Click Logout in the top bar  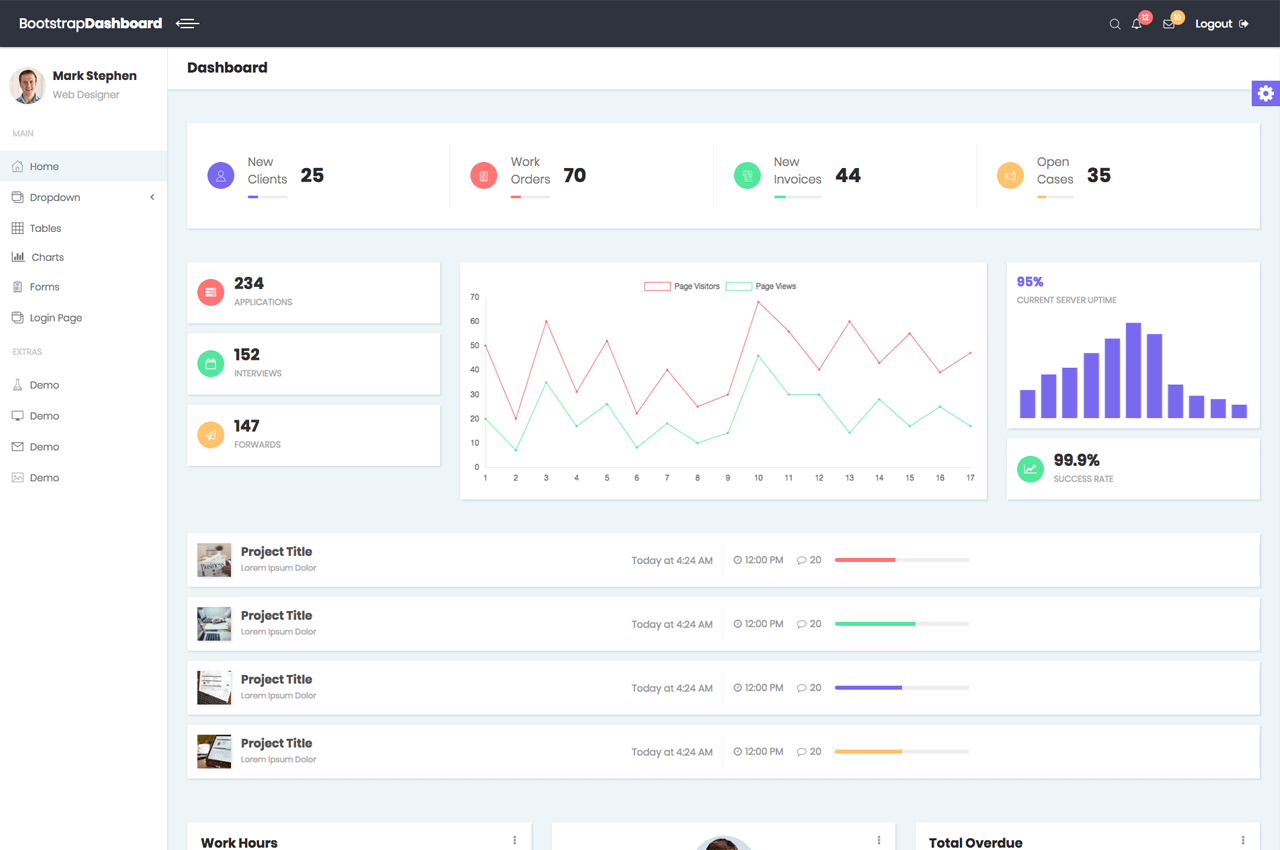point(1222,24)
